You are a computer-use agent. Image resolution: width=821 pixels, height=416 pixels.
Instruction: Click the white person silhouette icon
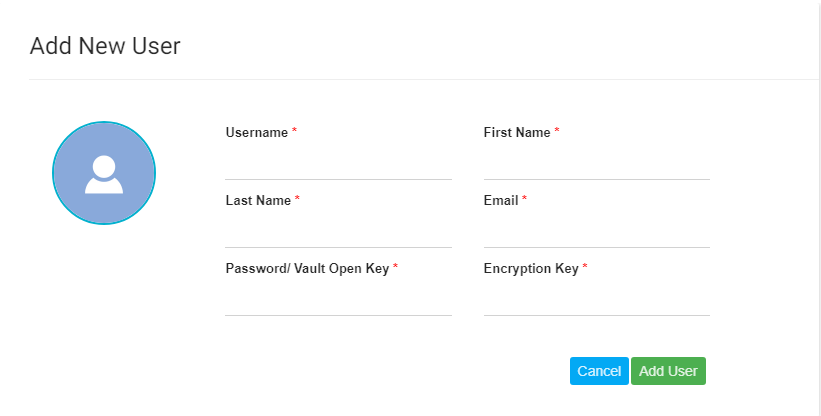coord(104,175)
